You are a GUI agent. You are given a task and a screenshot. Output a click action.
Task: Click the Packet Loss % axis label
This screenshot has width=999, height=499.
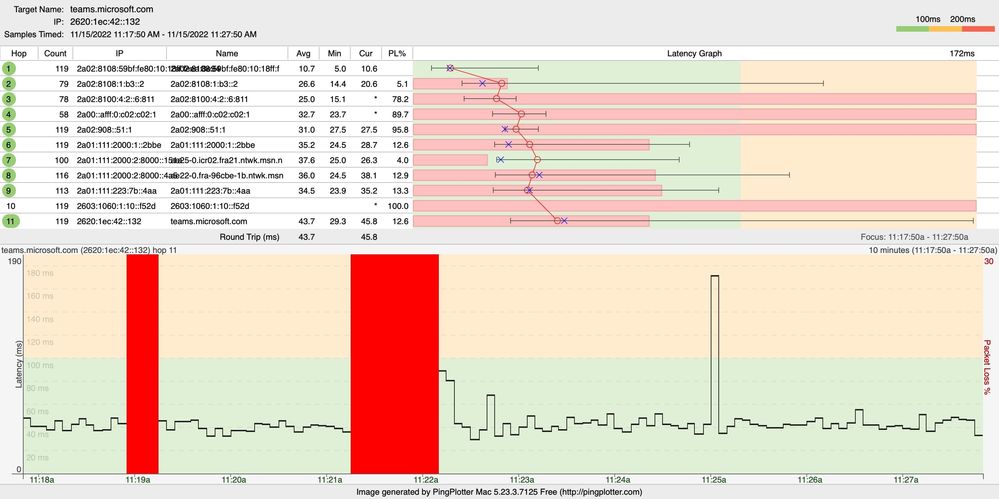pyautogui.click(x=987, y=366)
